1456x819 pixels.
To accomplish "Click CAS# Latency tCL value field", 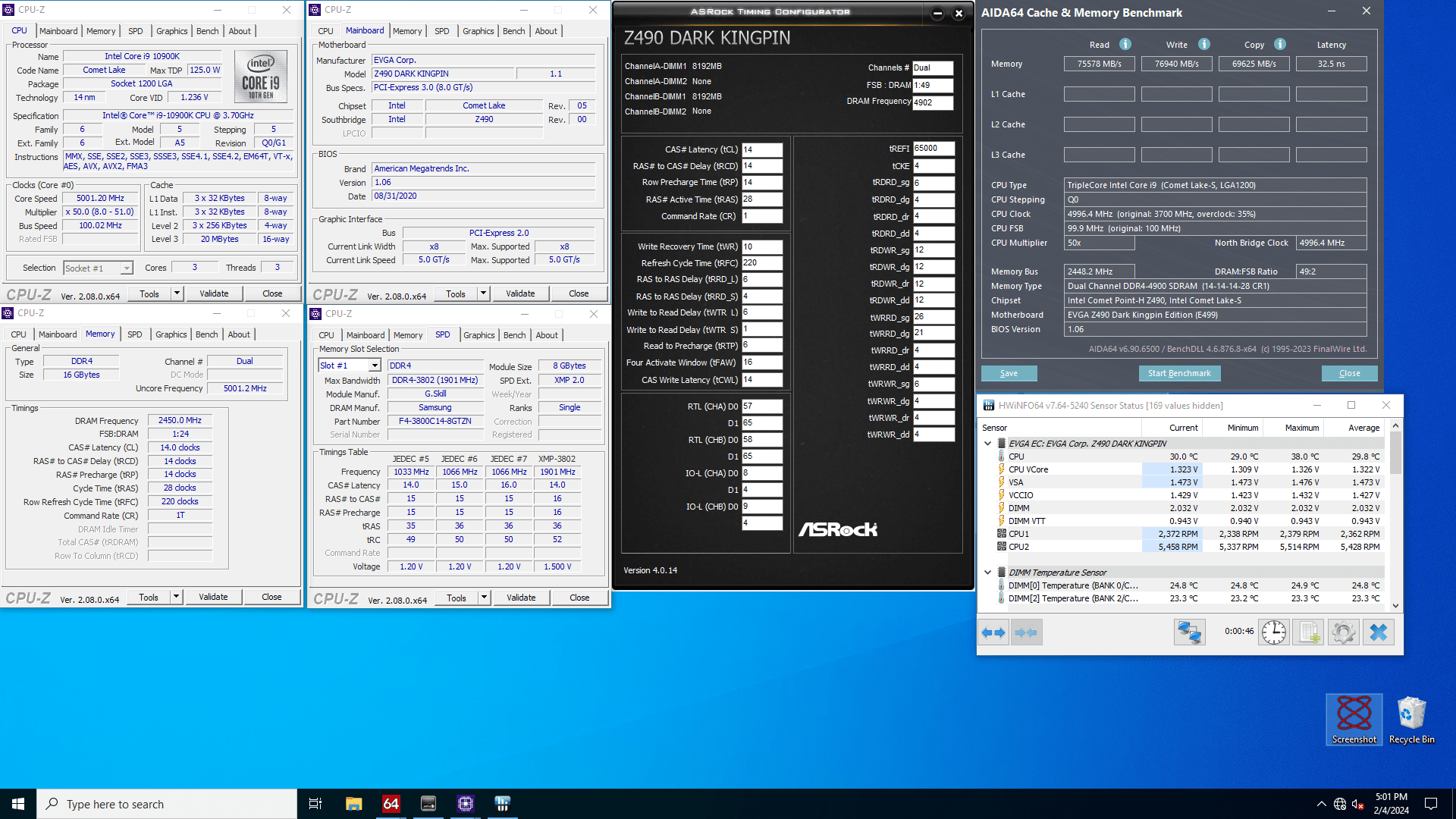I will tap(761, 149).
